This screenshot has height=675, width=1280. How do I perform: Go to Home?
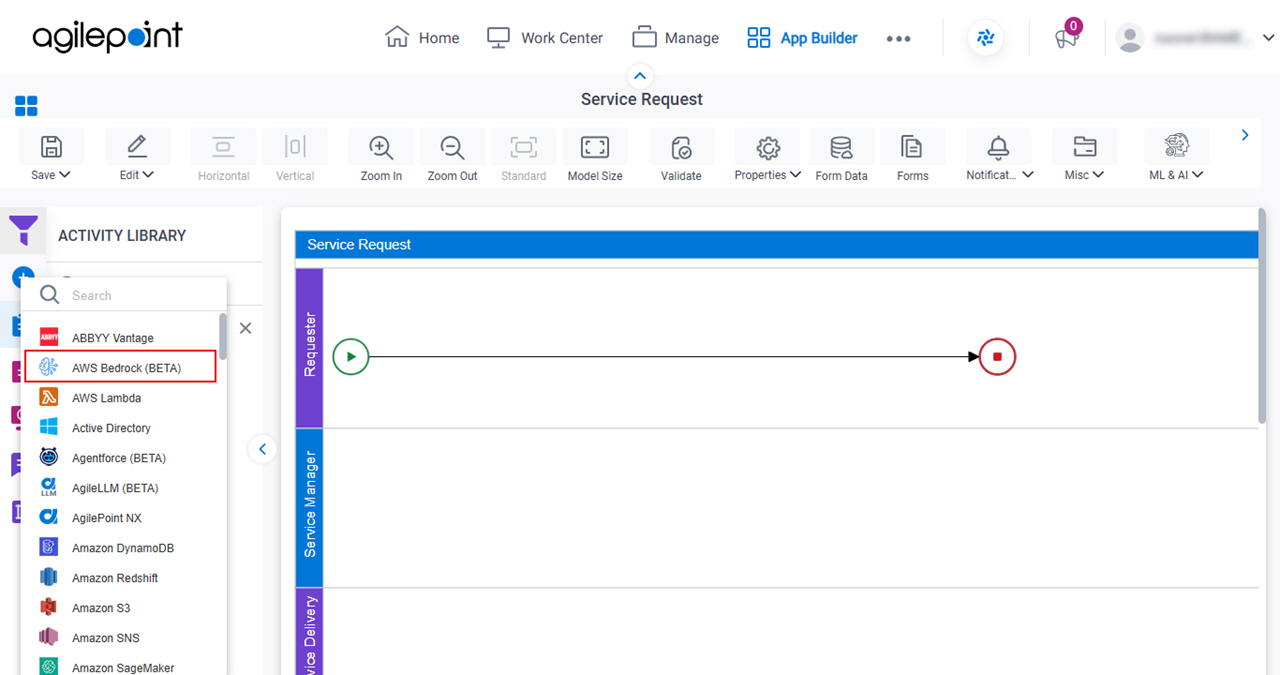pos(422,38)
